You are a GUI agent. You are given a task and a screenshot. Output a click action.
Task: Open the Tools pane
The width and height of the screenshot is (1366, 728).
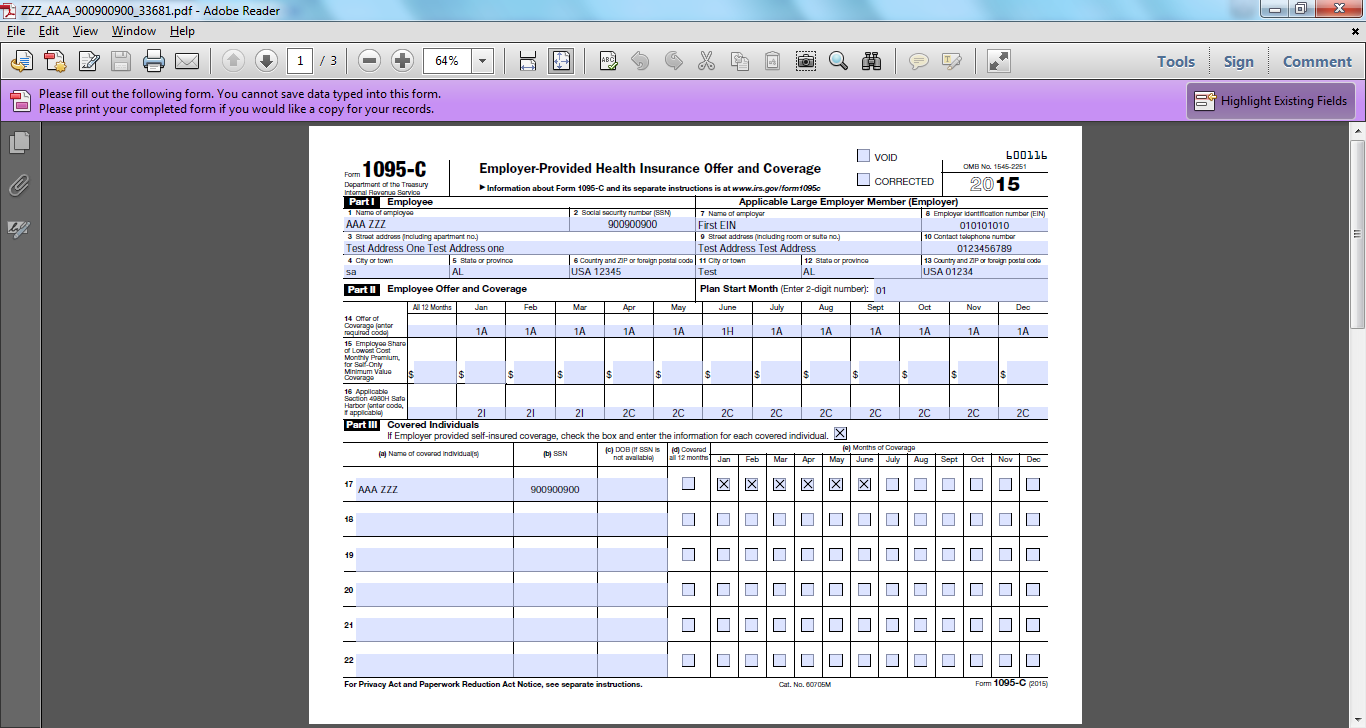(x=1176, y=61)
